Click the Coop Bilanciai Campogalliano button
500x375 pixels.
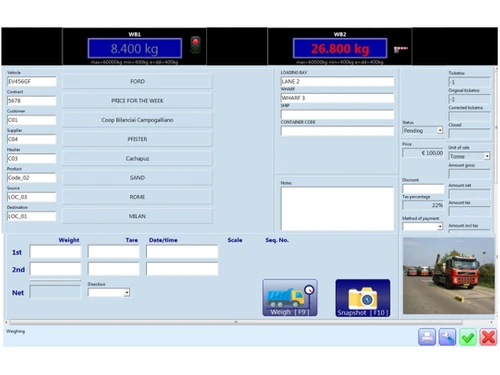pyautogui.click(x=137, y=120)
